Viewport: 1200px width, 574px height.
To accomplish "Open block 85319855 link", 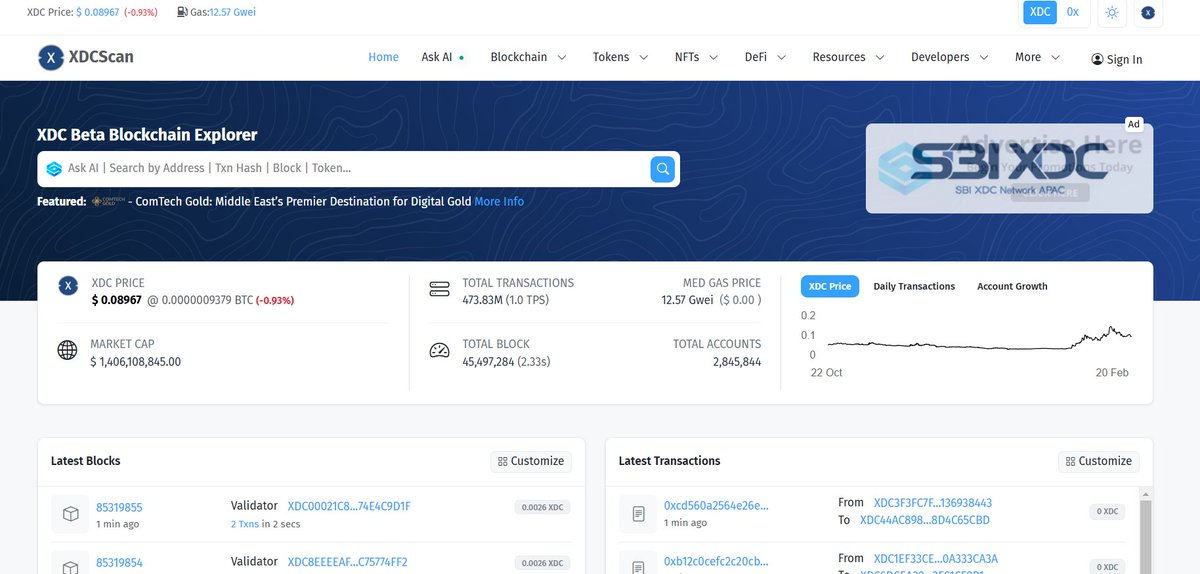I will pos(119,507).
